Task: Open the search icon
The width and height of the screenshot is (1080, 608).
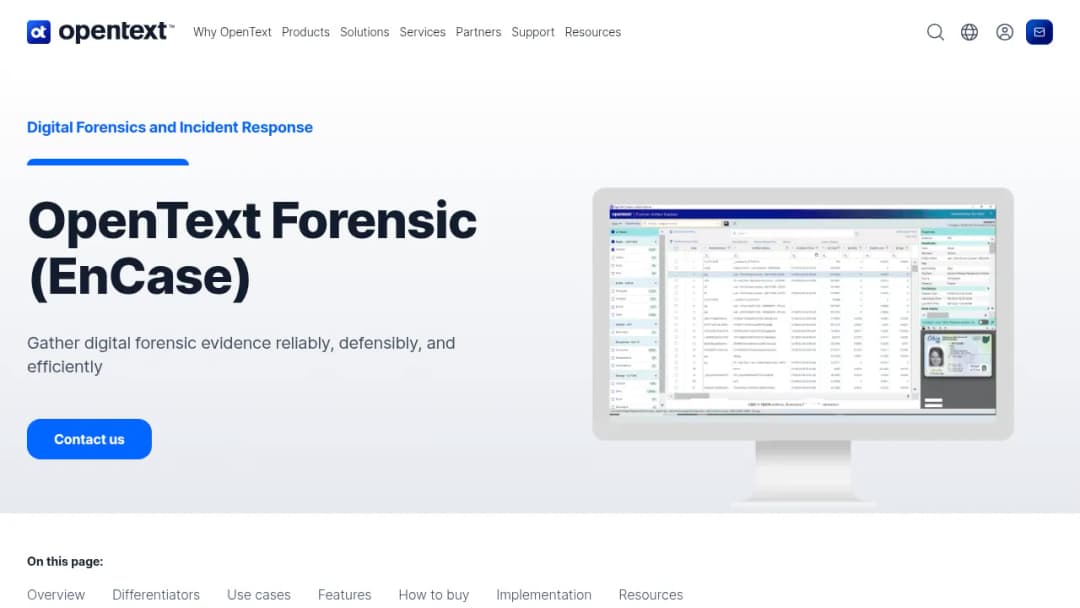Action: point(935,32)
